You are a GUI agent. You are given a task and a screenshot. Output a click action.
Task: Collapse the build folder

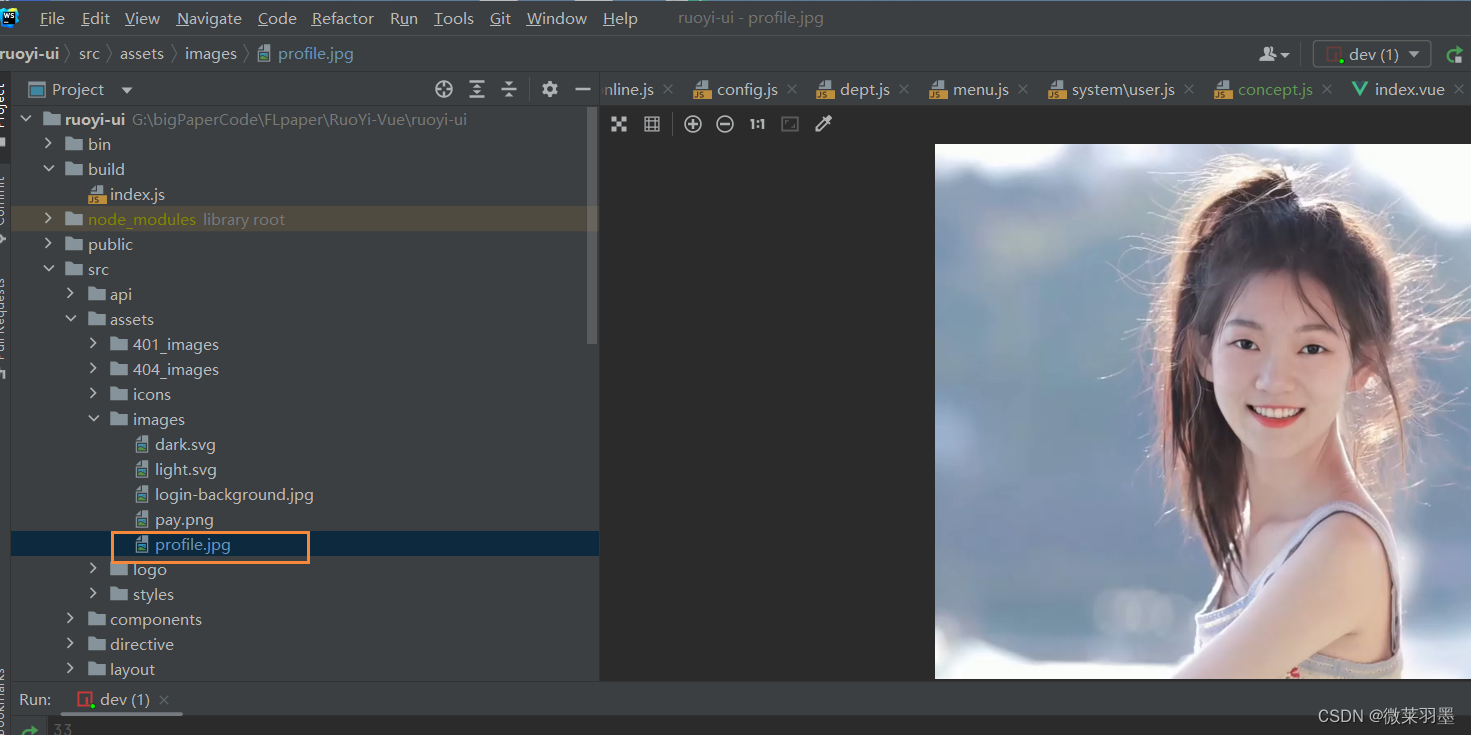48,169
